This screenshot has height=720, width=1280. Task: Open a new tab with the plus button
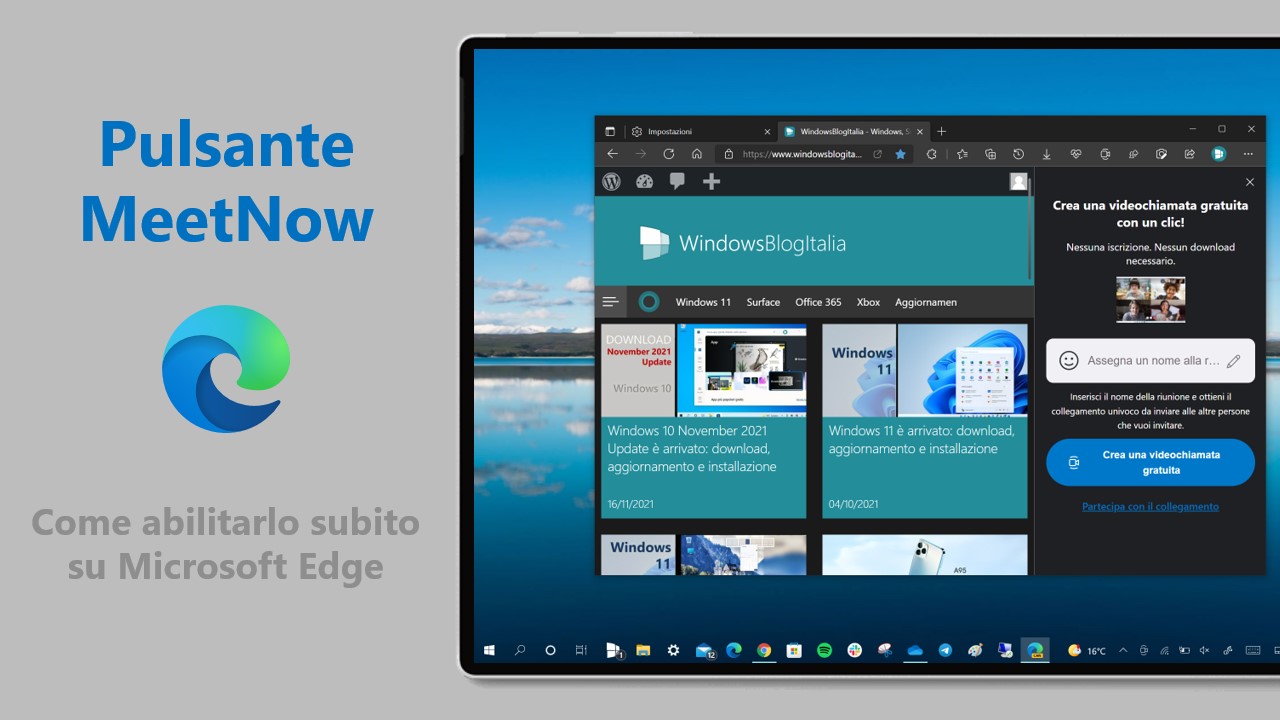[942, 131]
